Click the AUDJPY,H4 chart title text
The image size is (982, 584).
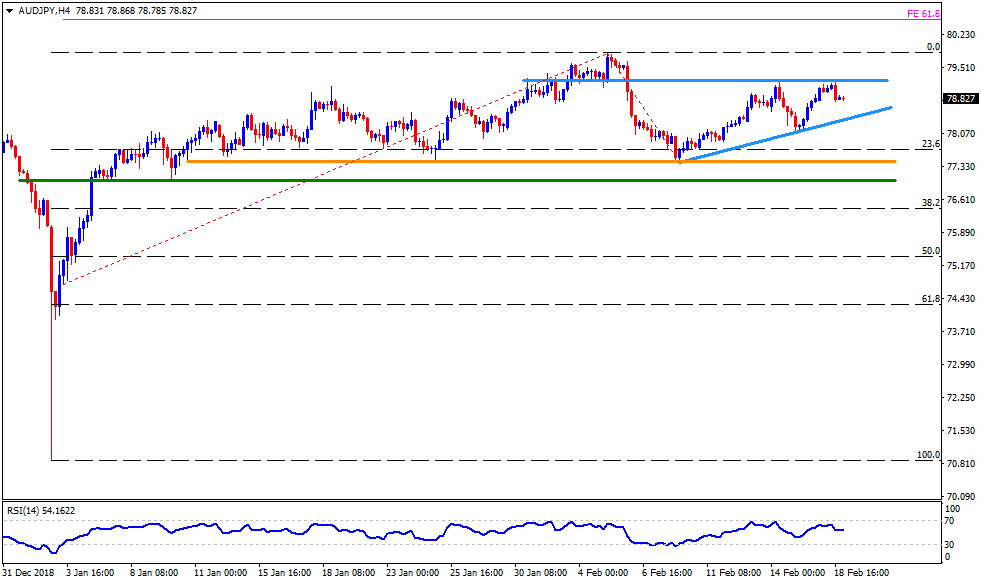click(x=45, y=9)
